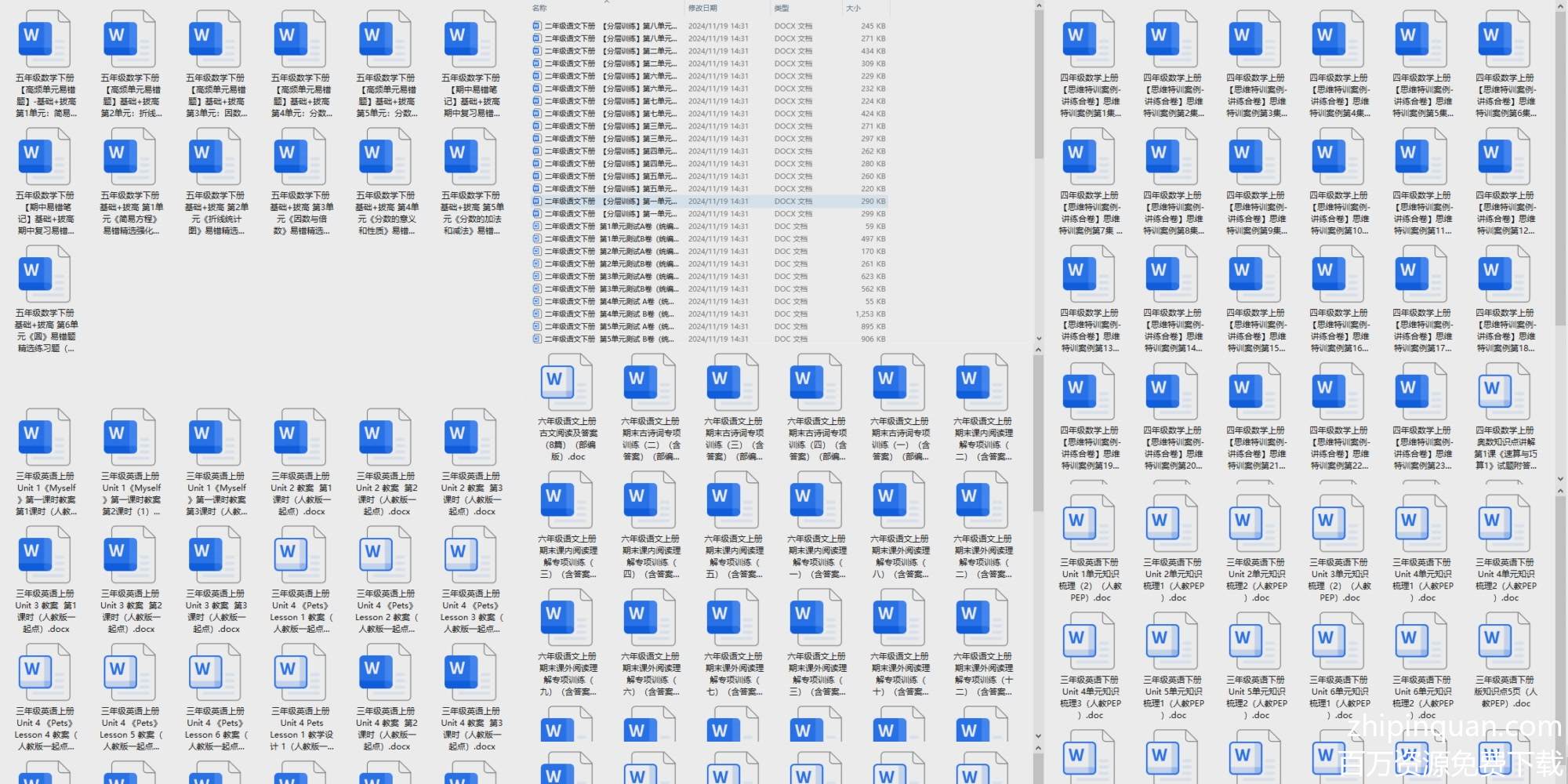Select 三年级英语下册 Unit 6单元知识梳理1 document
Screen dimensions: 1568x784
point(1338,641)
